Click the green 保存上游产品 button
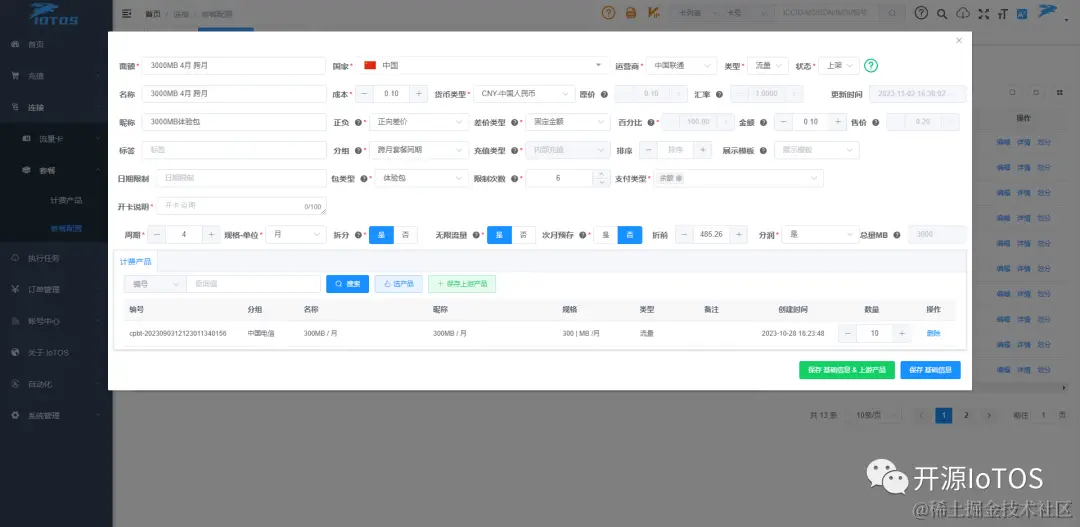The width and height of the screenshot is (1080, 527). point(462,284)
